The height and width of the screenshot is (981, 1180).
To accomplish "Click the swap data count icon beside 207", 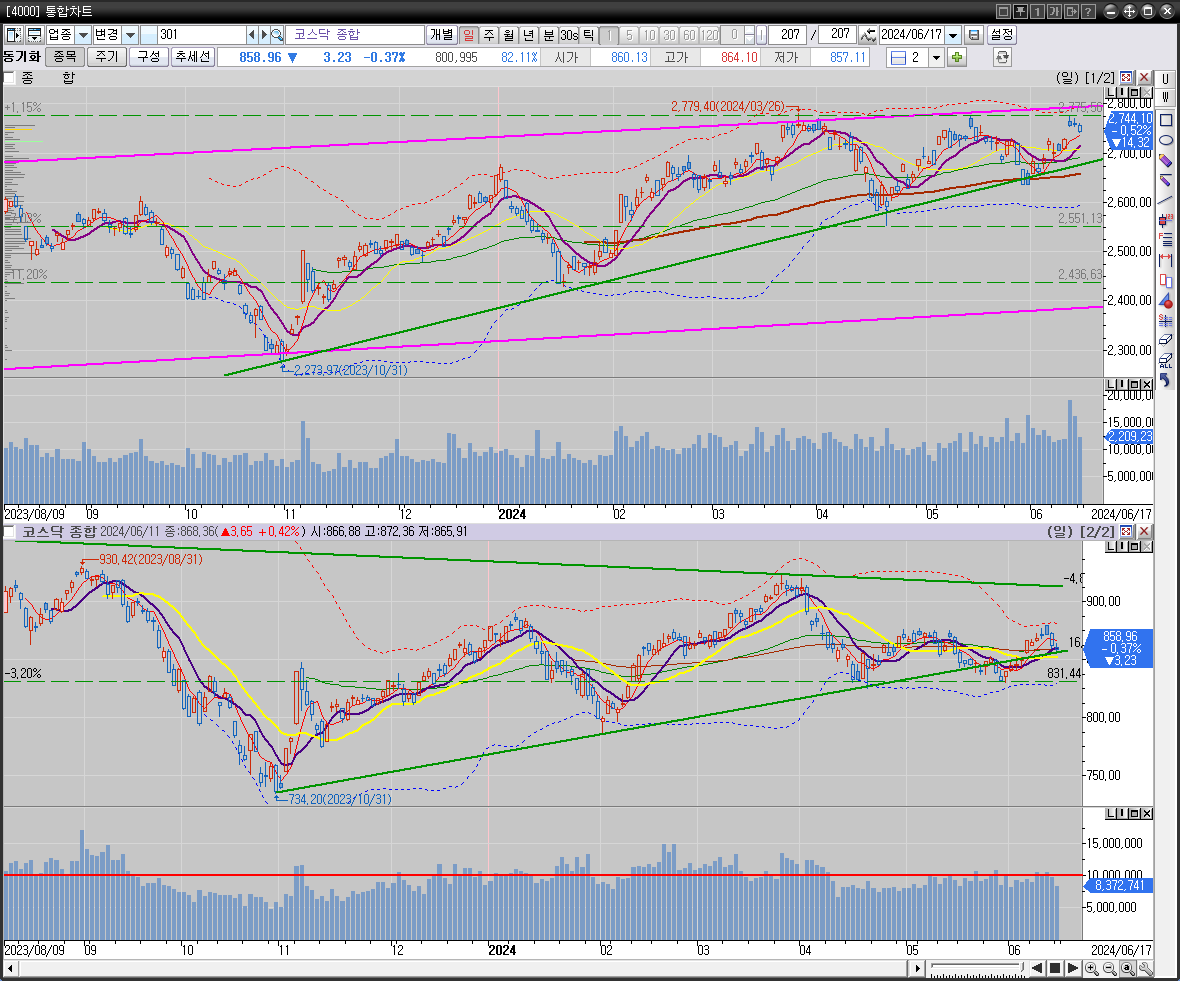I will [x=868, y=35].
